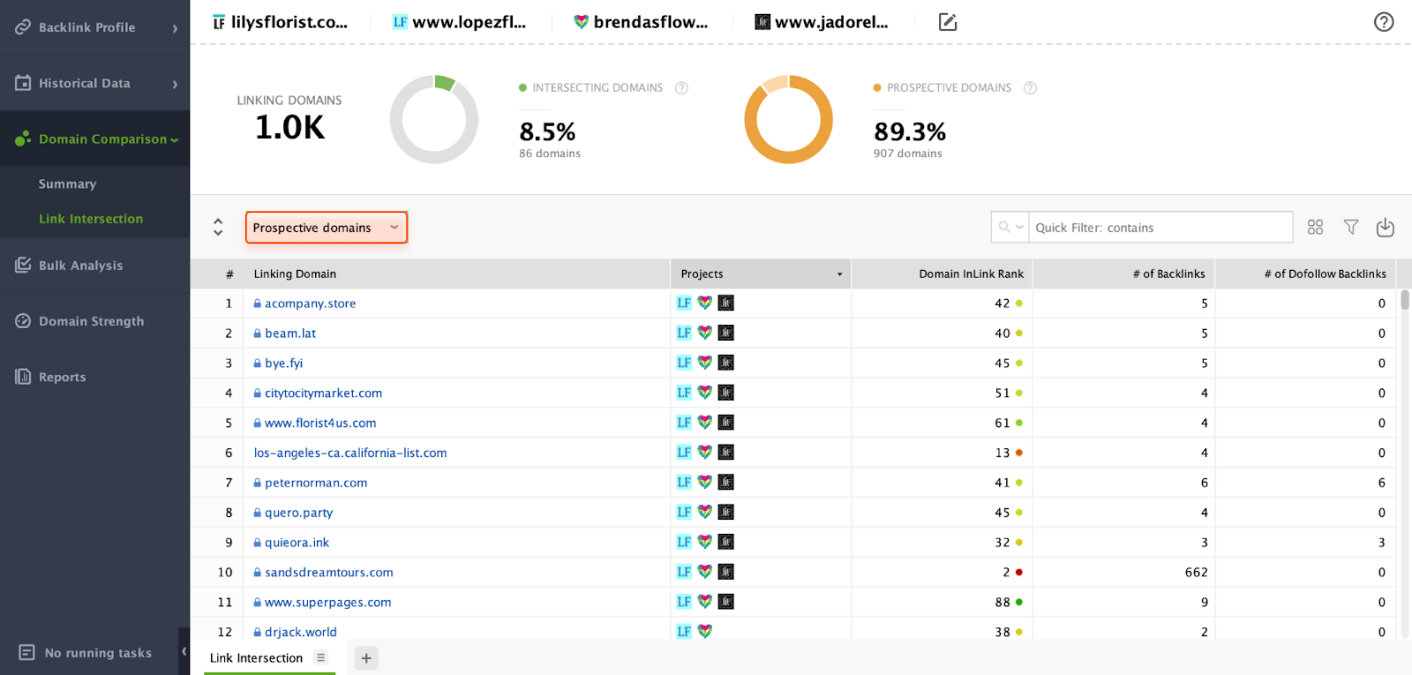Open the beam.lat link

coord(290,334)
